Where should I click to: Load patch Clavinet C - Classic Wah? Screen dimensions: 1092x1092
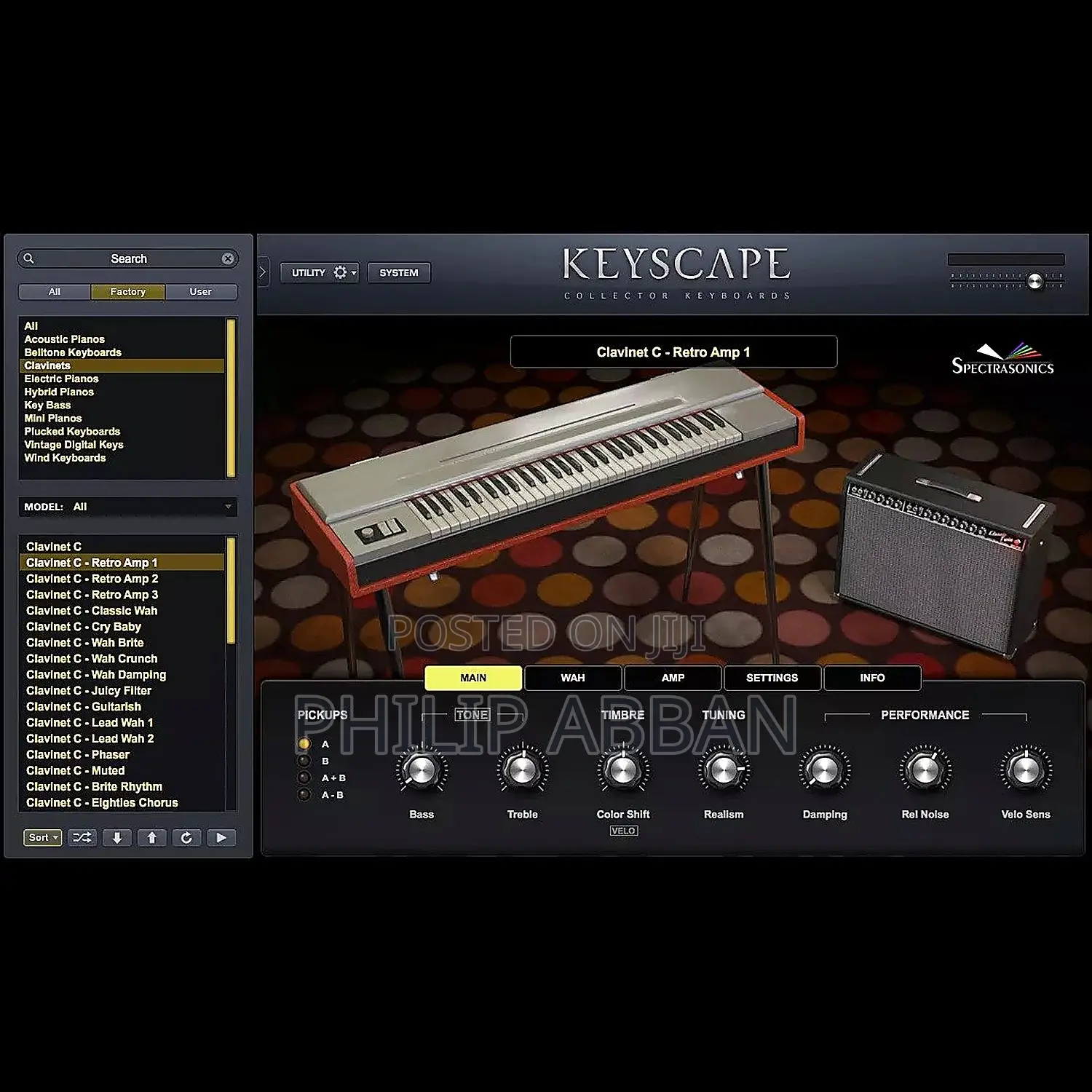point(122,611)
